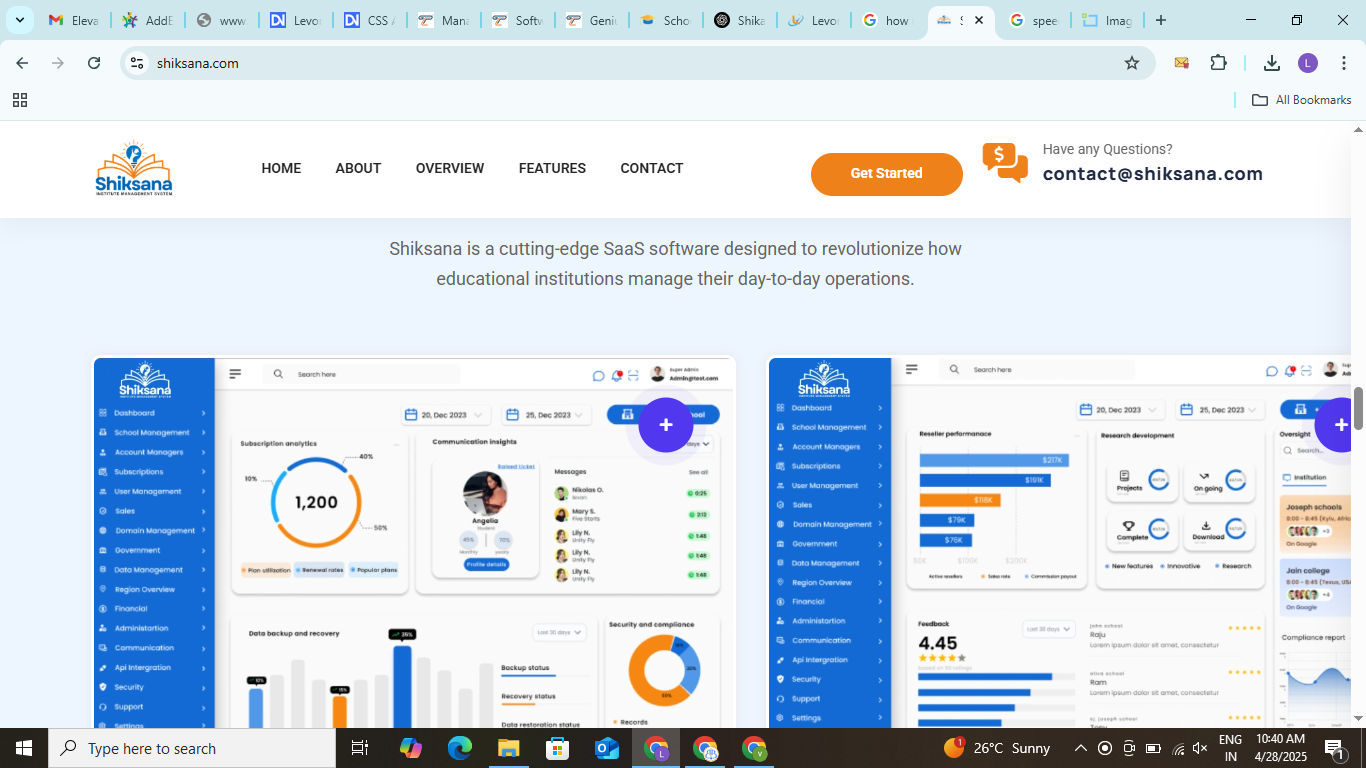Open the profile avatar labeled L
Screen dimensions: 1366x768
coord(1308,63)
